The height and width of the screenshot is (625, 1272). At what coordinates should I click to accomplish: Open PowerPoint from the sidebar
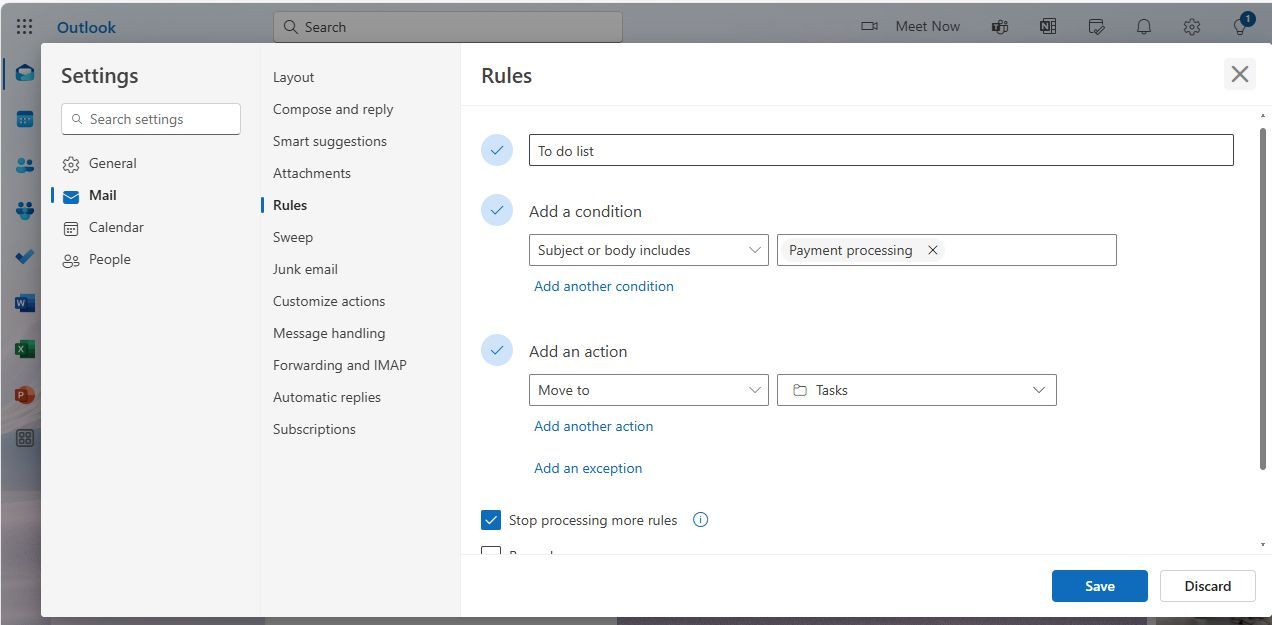[x=24, y=394]
